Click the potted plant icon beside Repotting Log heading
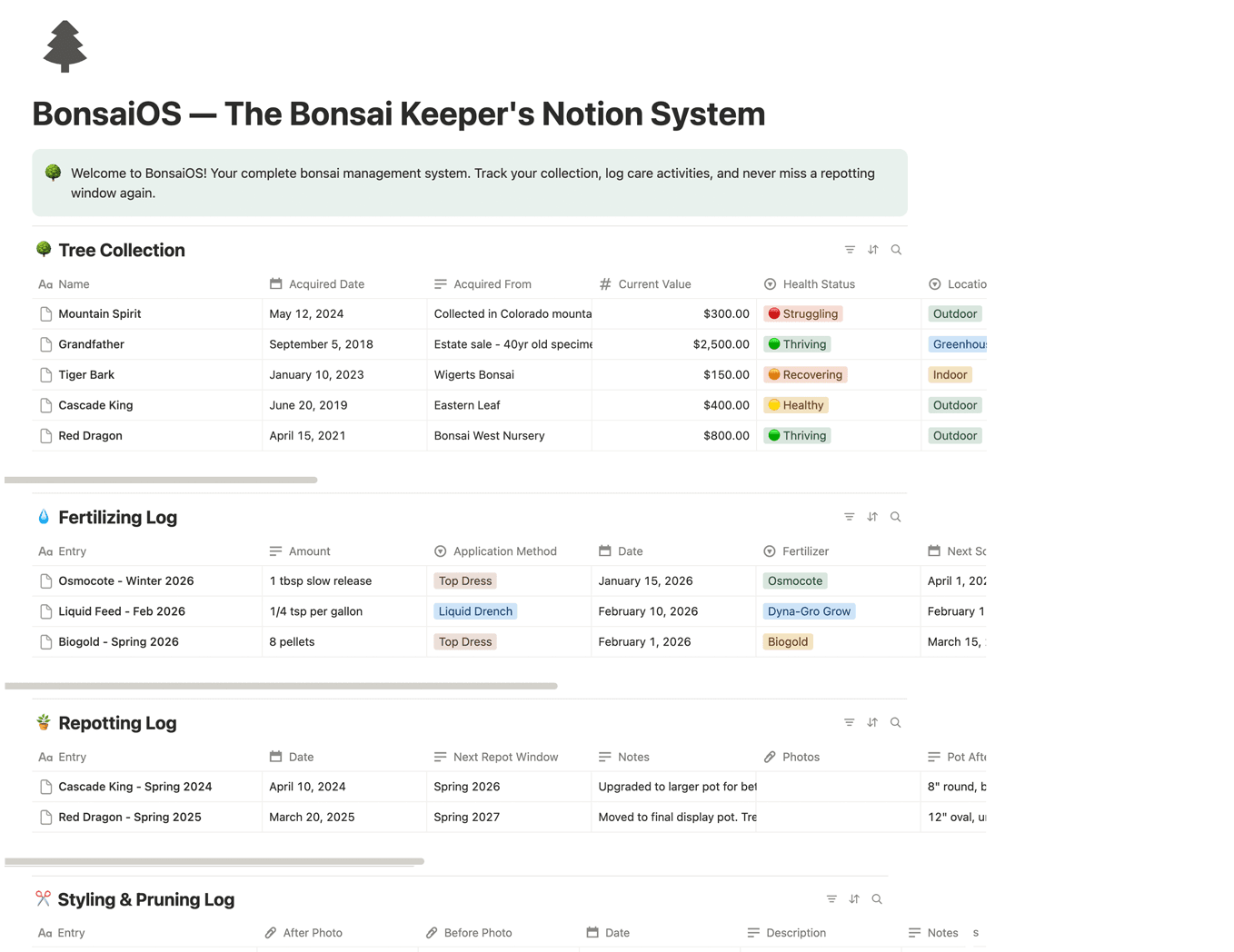The height and width of the screenshot is (952, 1234). pyautogui.click(x=44, y=722)
